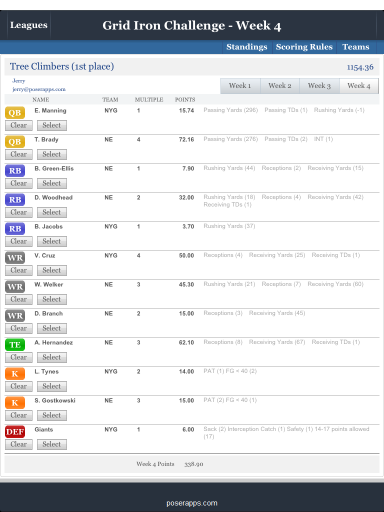Viewport: 384px width, 512px height.
Task: Open the Week 2 tab
Action: click(x=280, y=86)
